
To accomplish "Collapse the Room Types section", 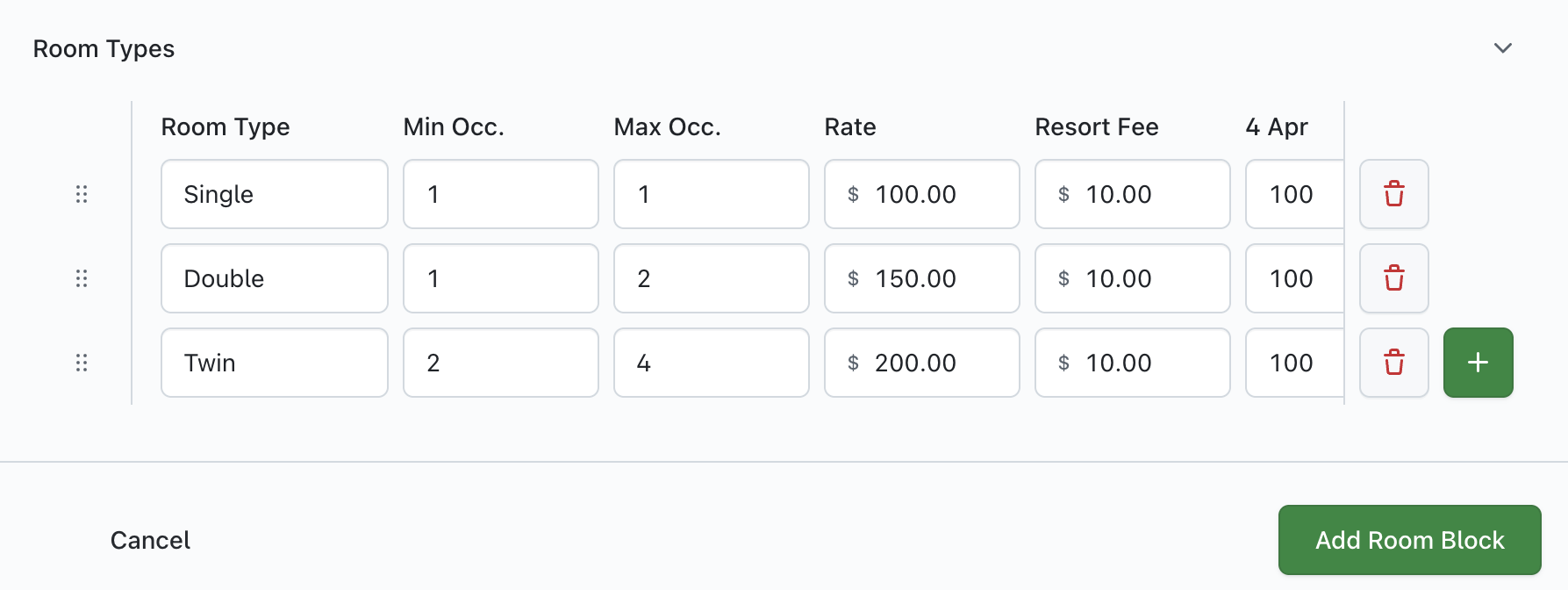I will pos(1503,48).
